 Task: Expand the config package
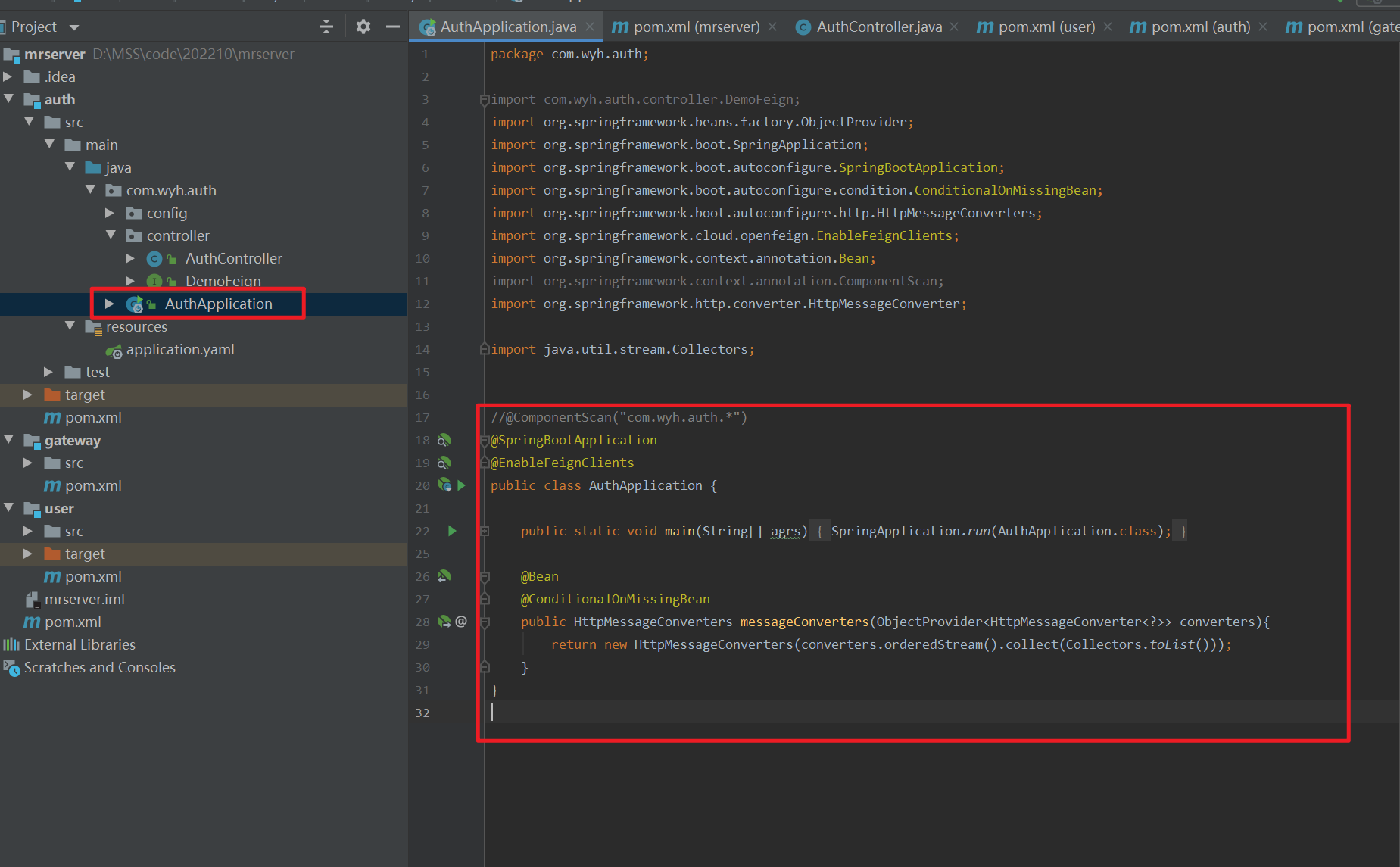click(x=110, y=213)
